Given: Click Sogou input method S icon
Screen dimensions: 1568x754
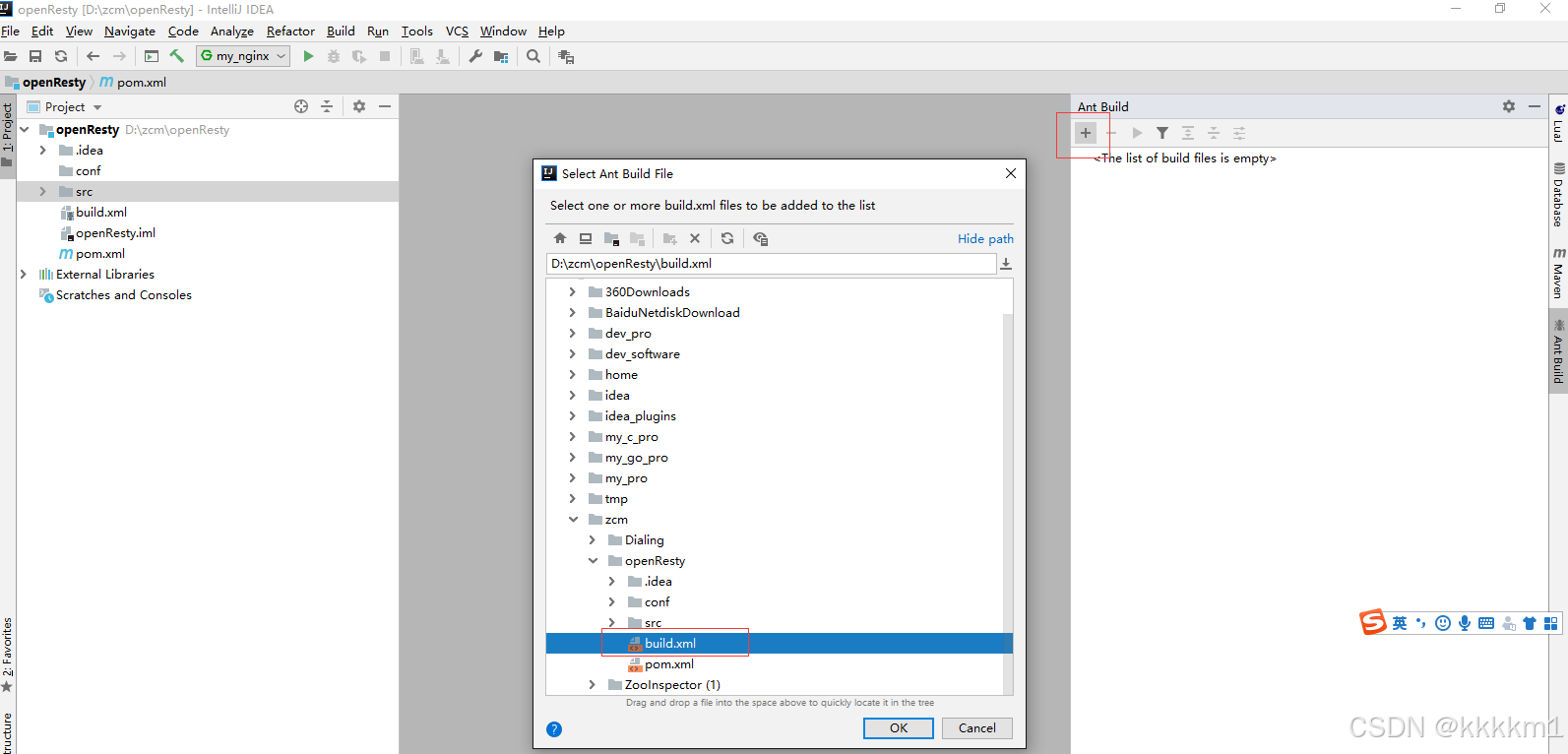Looking at the screenshot, I should click(x=1373, y=622).
